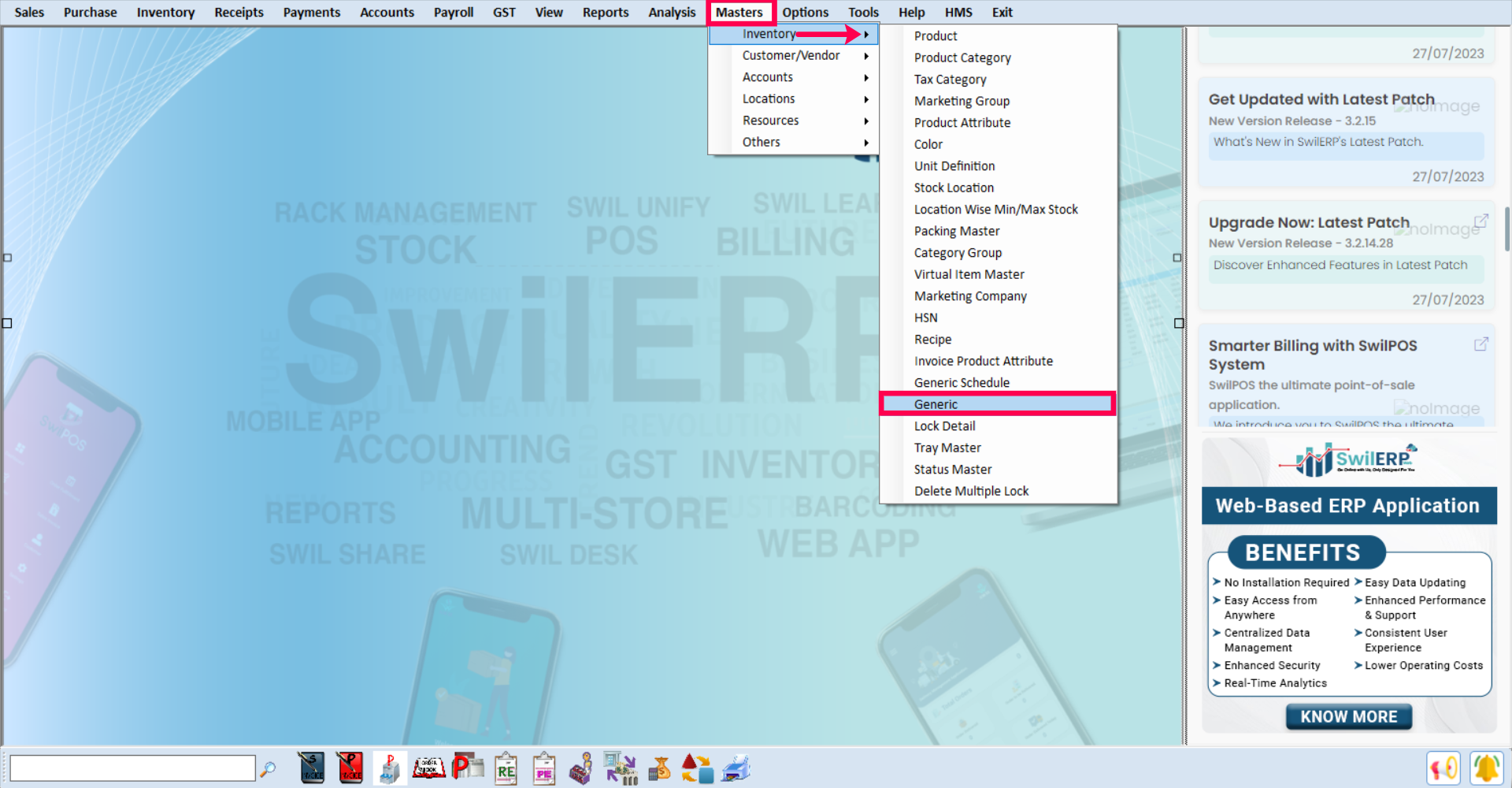
Task: Click the red P with documents icon
Action: click(x=468, y=768)
